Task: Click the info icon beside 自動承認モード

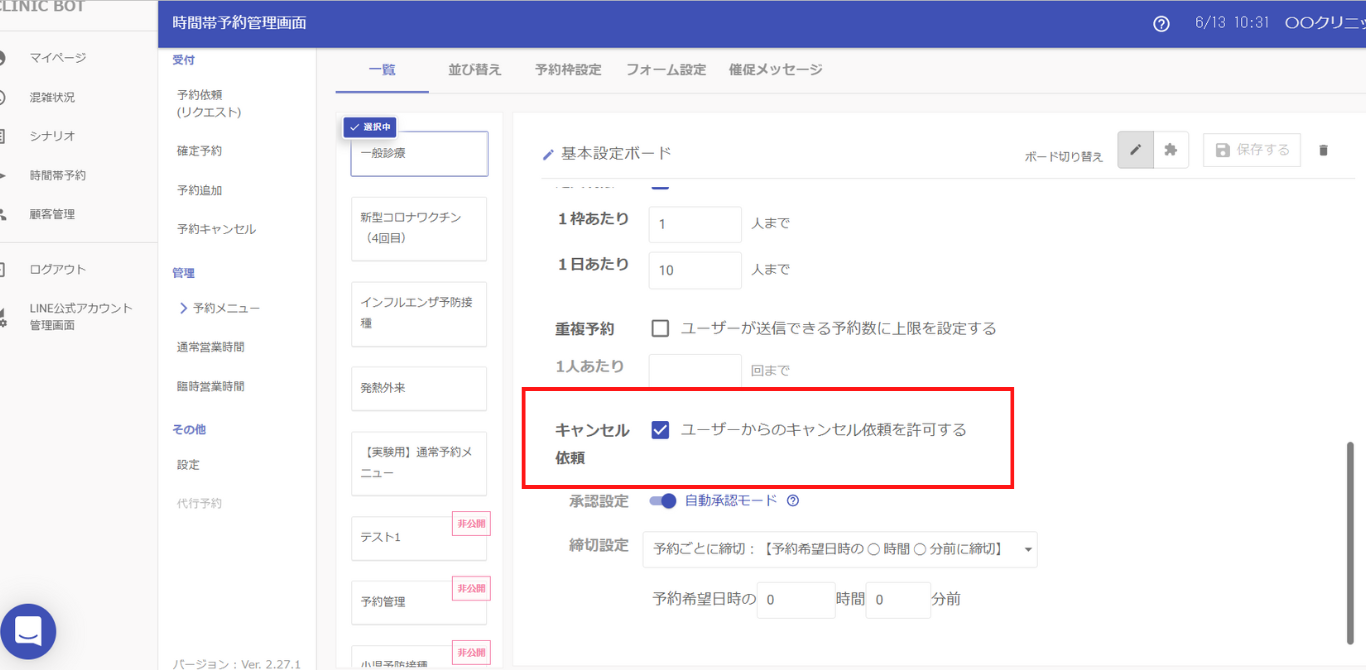Action: click(x=793, y=501)
